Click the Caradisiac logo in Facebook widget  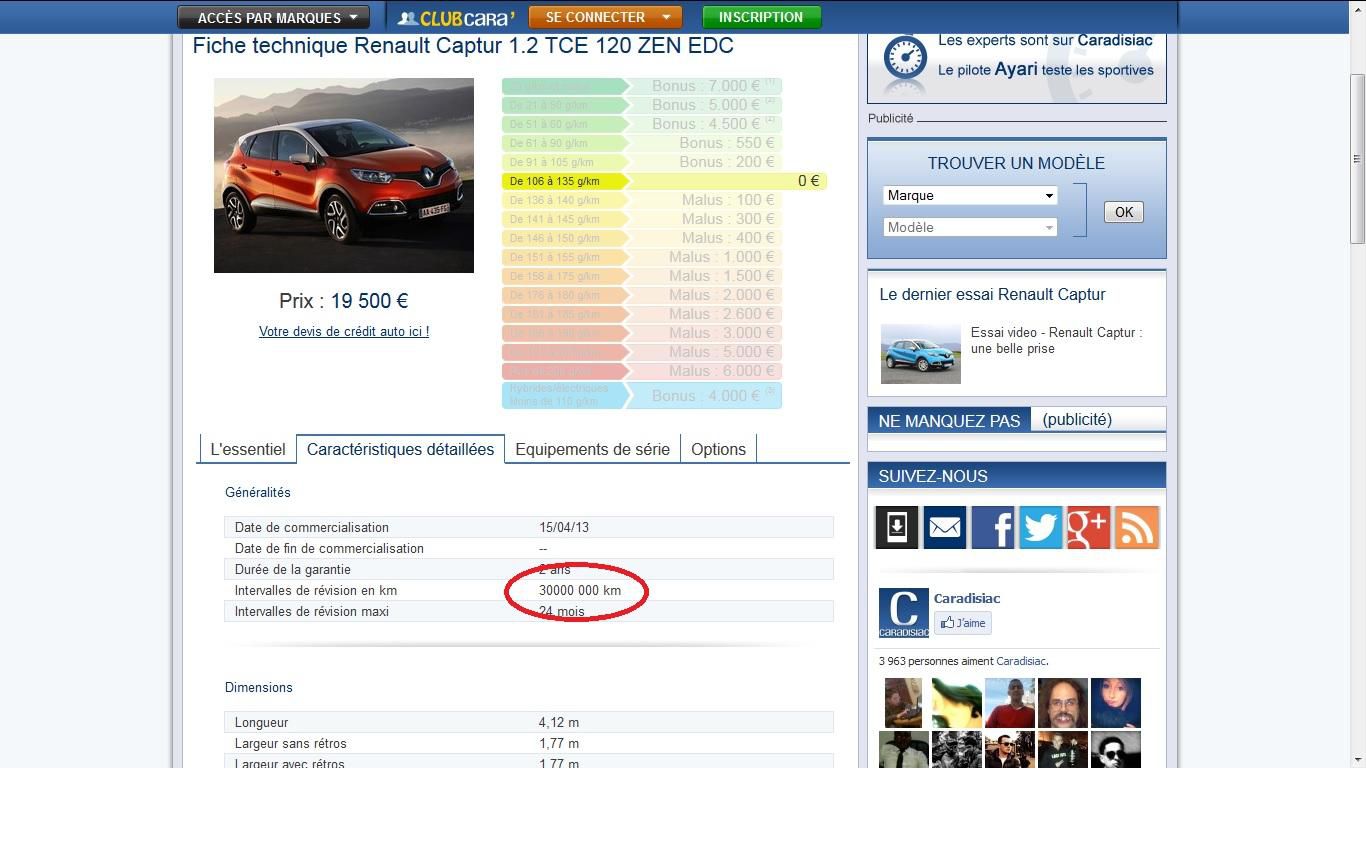pos(903,613)
